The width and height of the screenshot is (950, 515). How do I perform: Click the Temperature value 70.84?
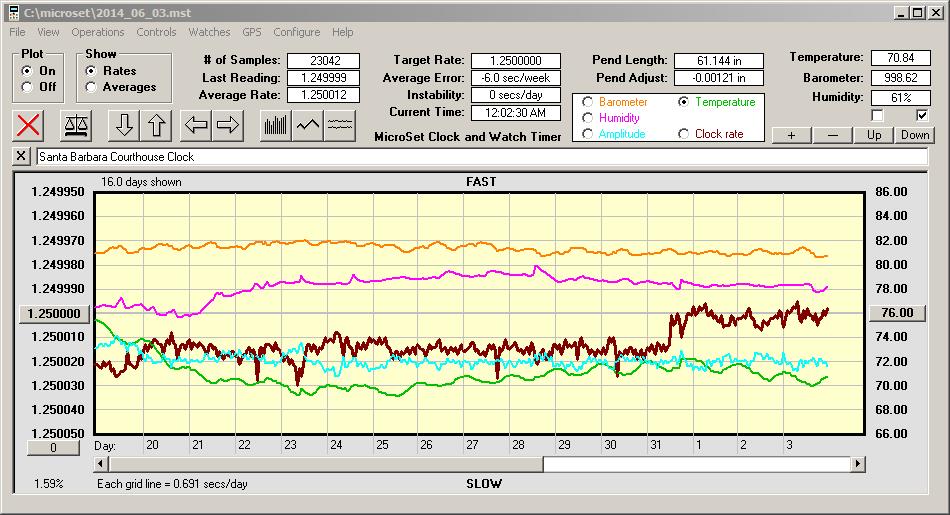(900, 58)
